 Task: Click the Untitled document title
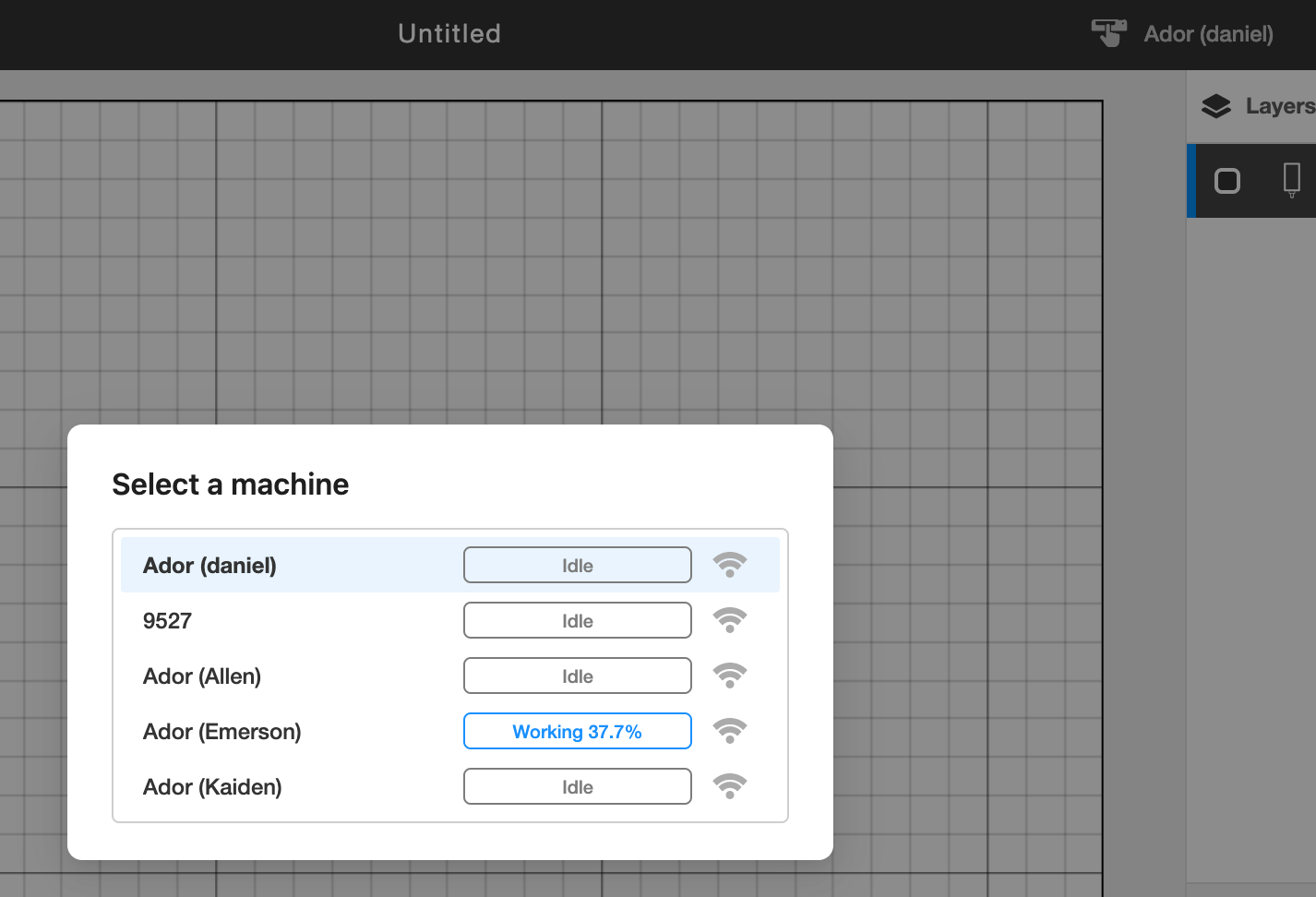pos(449,34)
